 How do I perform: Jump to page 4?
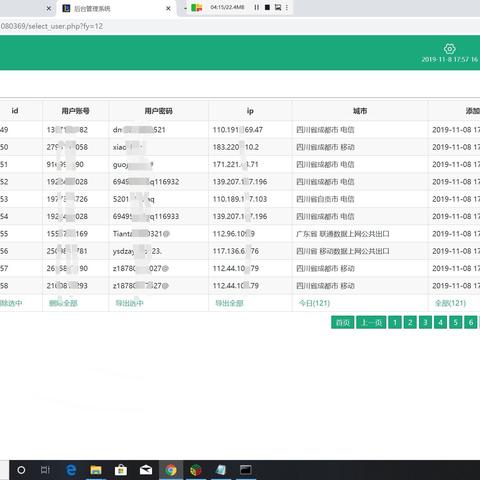pos(440,322)
